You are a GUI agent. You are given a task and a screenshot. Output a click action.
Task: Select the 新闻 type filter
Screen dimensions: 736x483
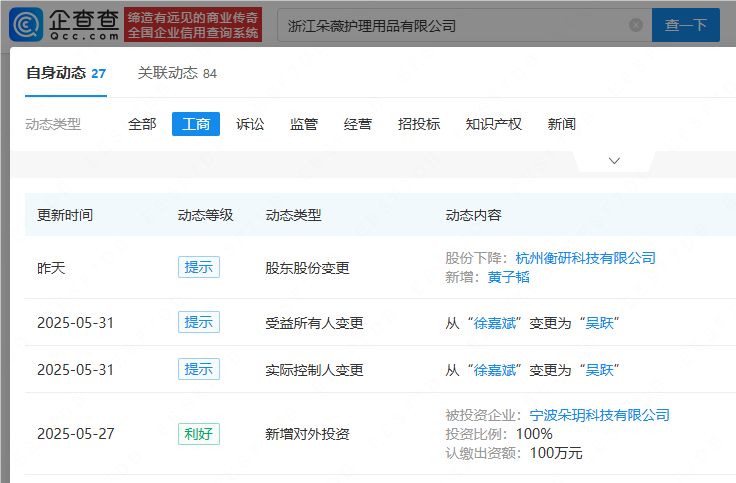tap(562, 124)
